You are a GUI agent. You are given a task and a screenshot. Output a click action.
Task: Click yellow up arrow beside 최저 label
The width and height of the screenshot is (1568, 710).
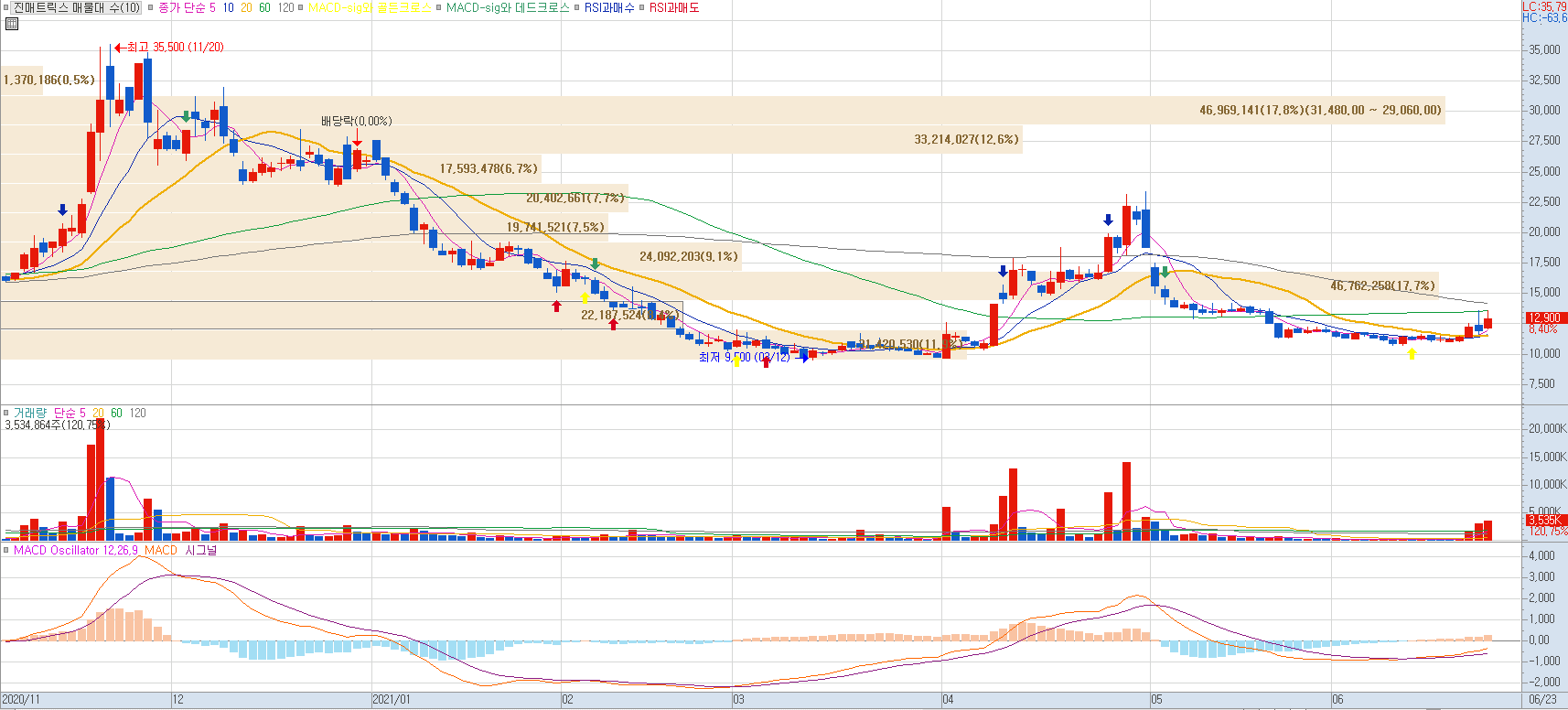point(736,361)
